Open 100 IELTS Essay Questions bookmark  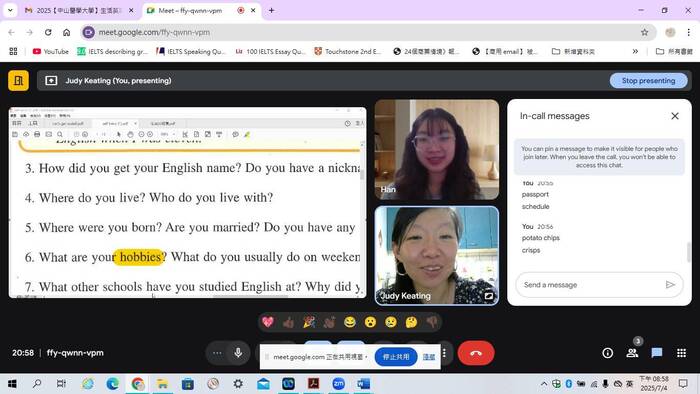click(x=271, y=51)
